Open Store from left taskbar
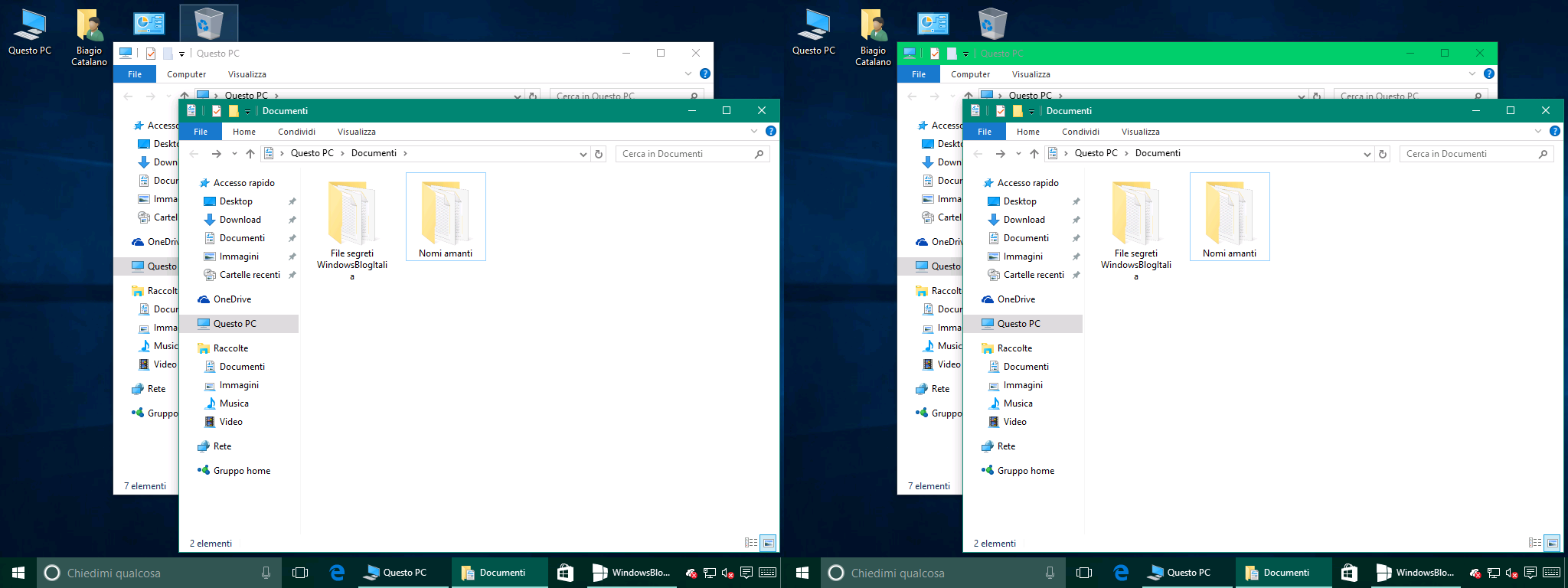The width and height of the screenshot is (1568, 588). click(x=565, y=573)
